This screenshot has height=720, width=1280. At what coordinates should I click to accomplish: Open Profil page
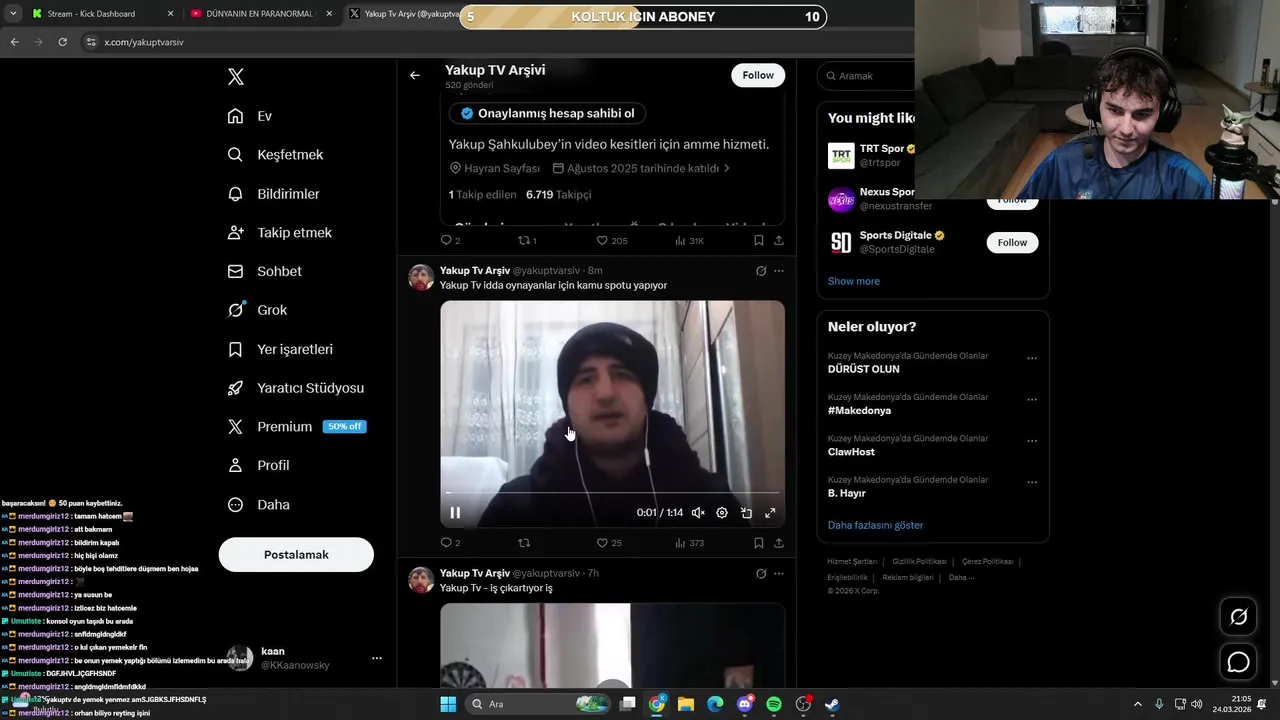pos(258,465)
